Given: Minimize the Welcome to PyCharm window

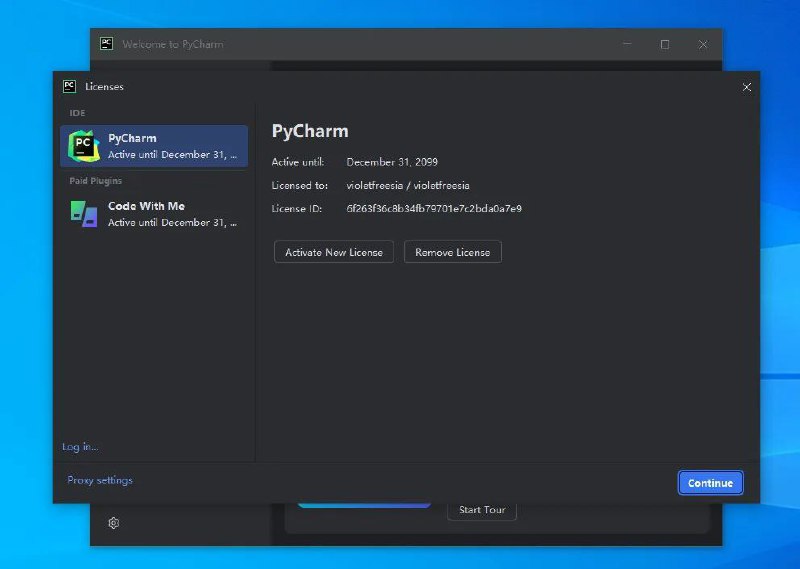Looking at the screenshot, I should [x=627, y=44].
